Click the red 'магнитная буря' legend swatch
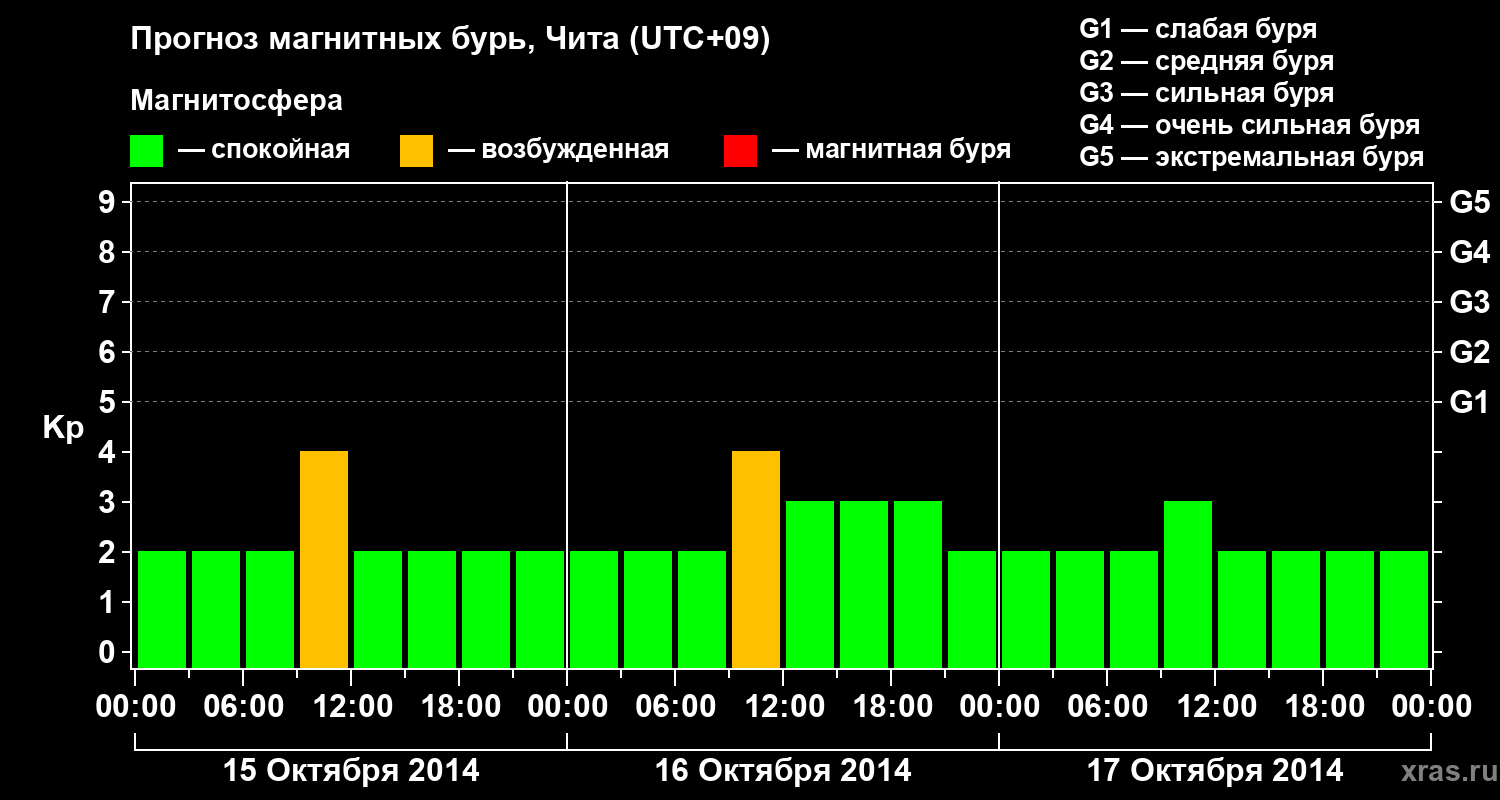Viewport: 1500px width, 800px height. [x=740, y=151]
